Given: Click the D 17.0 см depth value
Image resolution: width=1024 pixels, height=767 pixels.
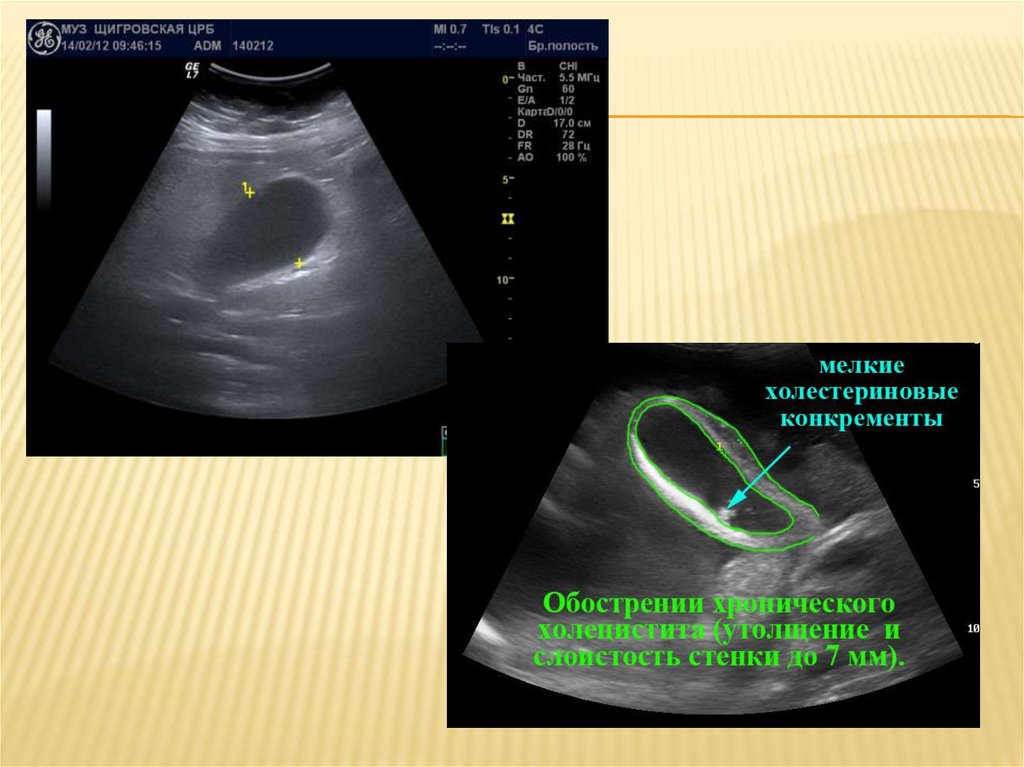Looking at the screenshot, I should pyautogui.click(x=554, y=123).
